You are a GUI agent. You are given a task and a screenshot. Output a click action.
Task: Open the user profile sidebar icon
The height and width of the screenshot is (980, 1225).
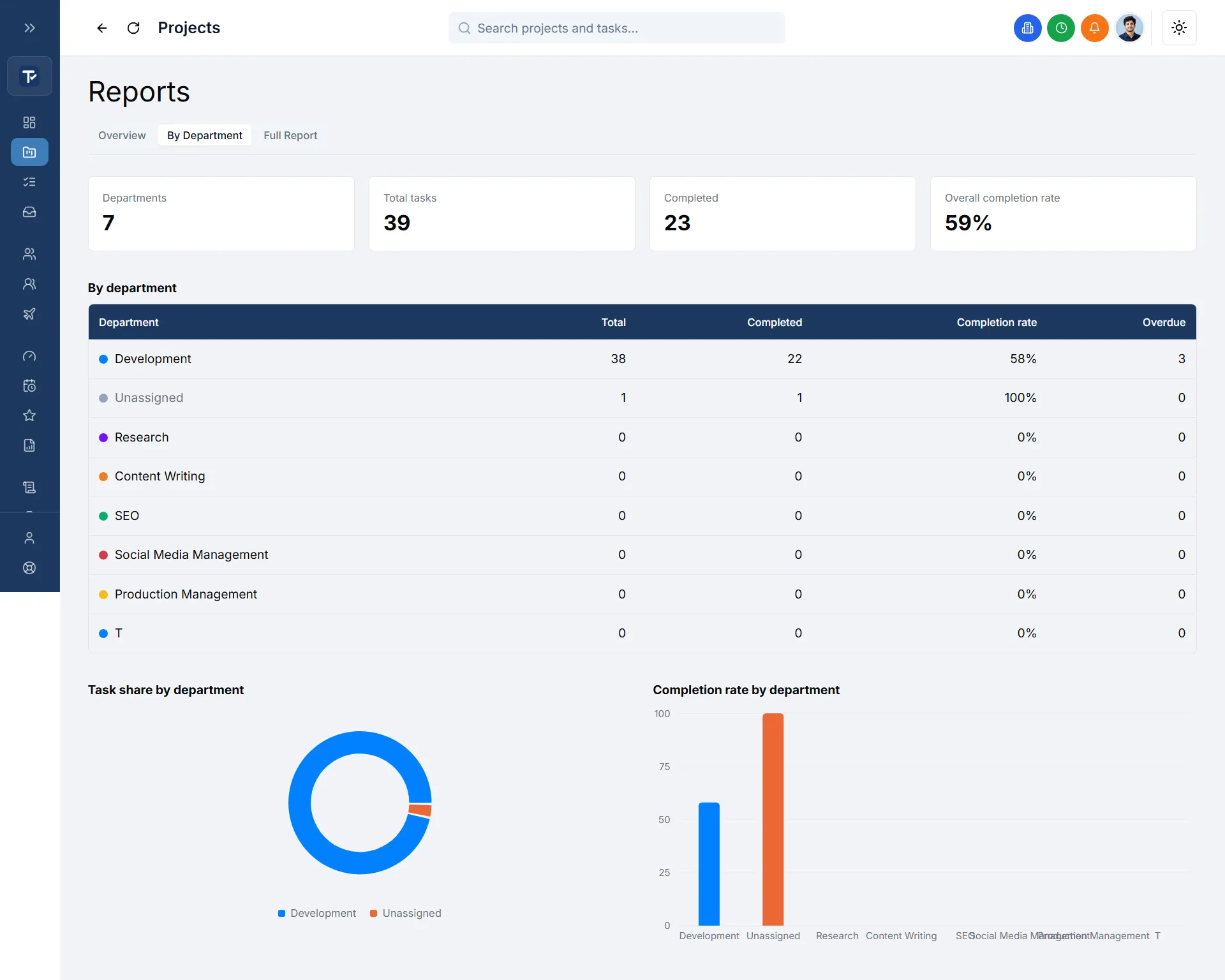coord(29,538)
